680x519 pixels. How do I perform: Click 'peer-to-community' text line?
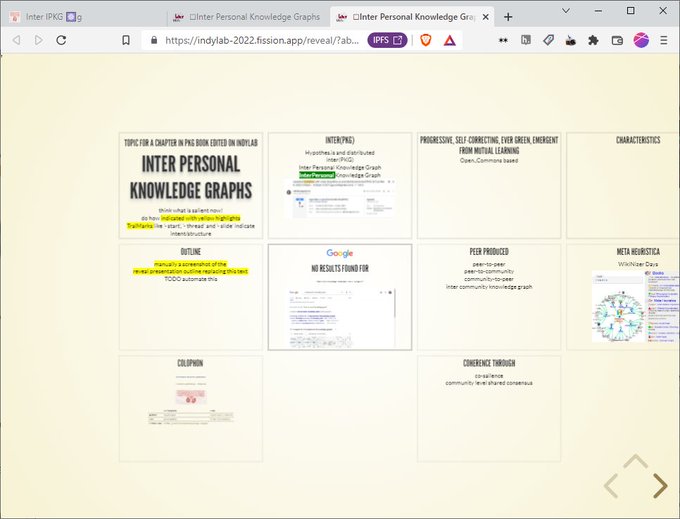click(489, 271)
